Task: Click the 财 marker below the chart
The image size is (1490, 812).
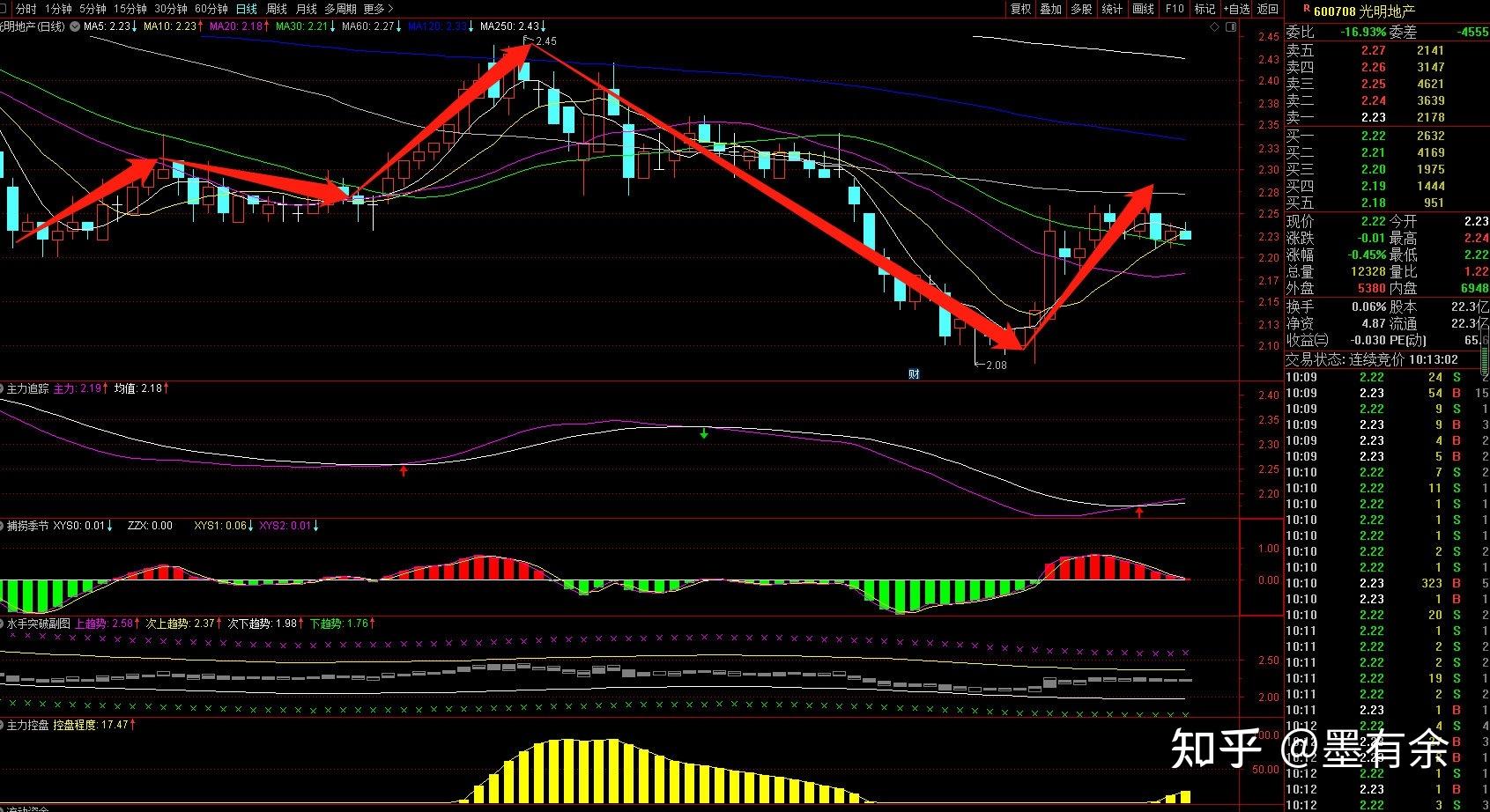Action: [x=914, y=373]
